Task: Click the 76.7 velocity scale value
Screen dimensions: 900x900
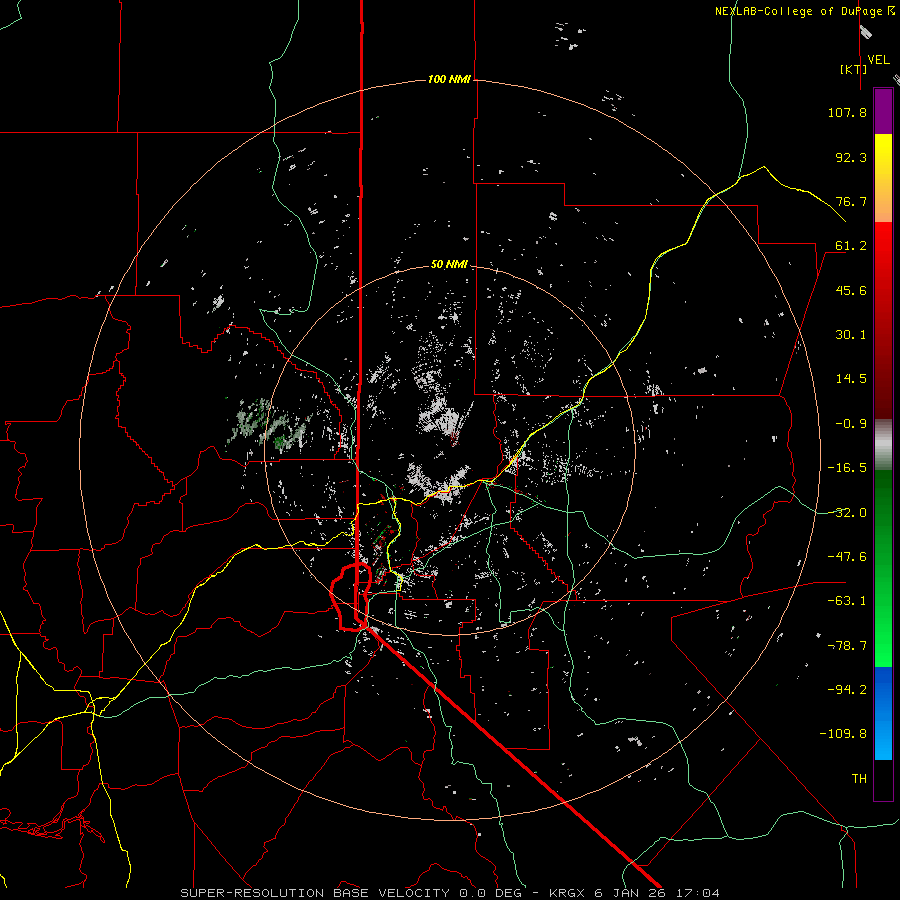Action: (x=851, y=201)
